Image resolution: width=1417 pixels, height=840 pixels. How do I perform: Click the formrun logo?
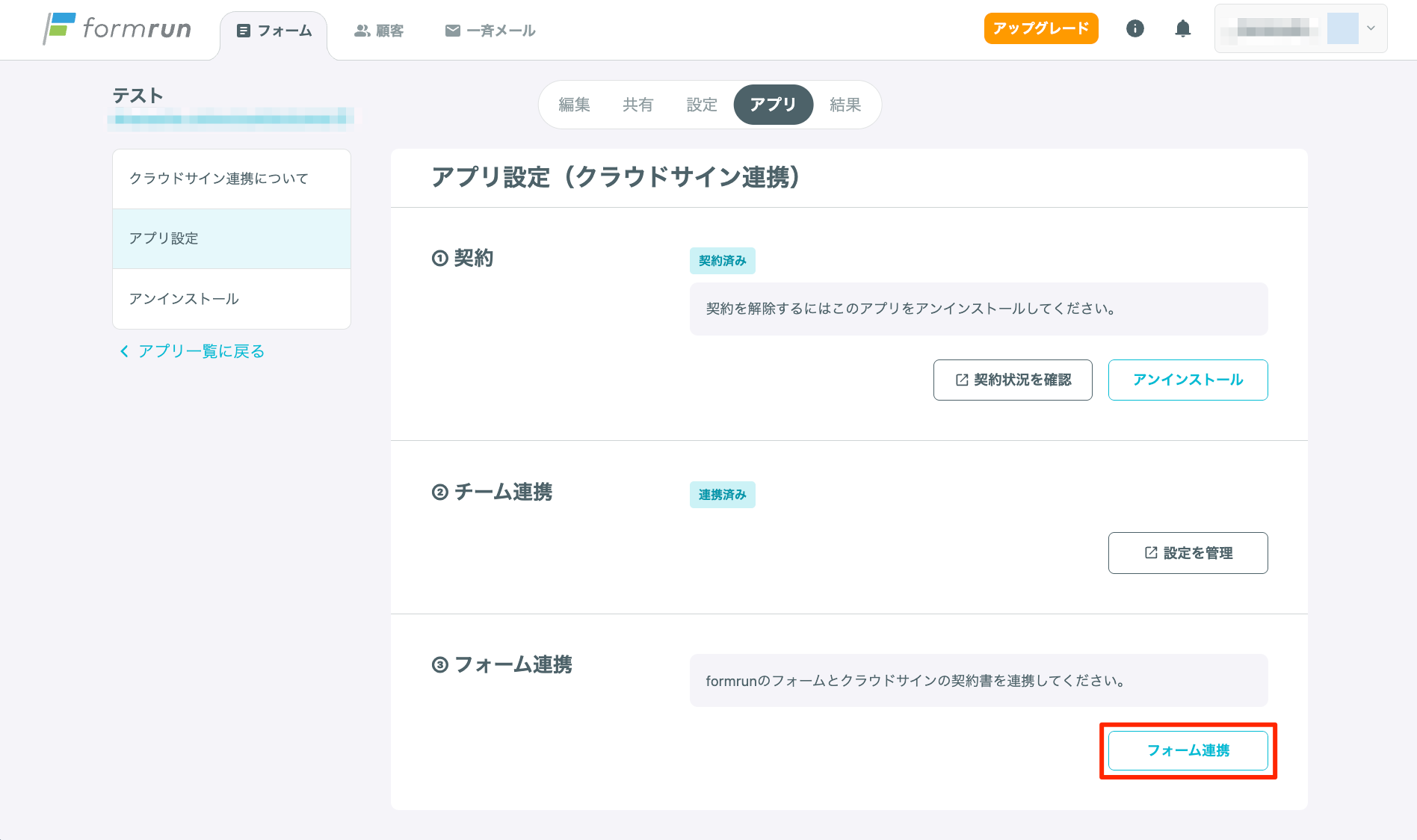click(x=117, y=28)
